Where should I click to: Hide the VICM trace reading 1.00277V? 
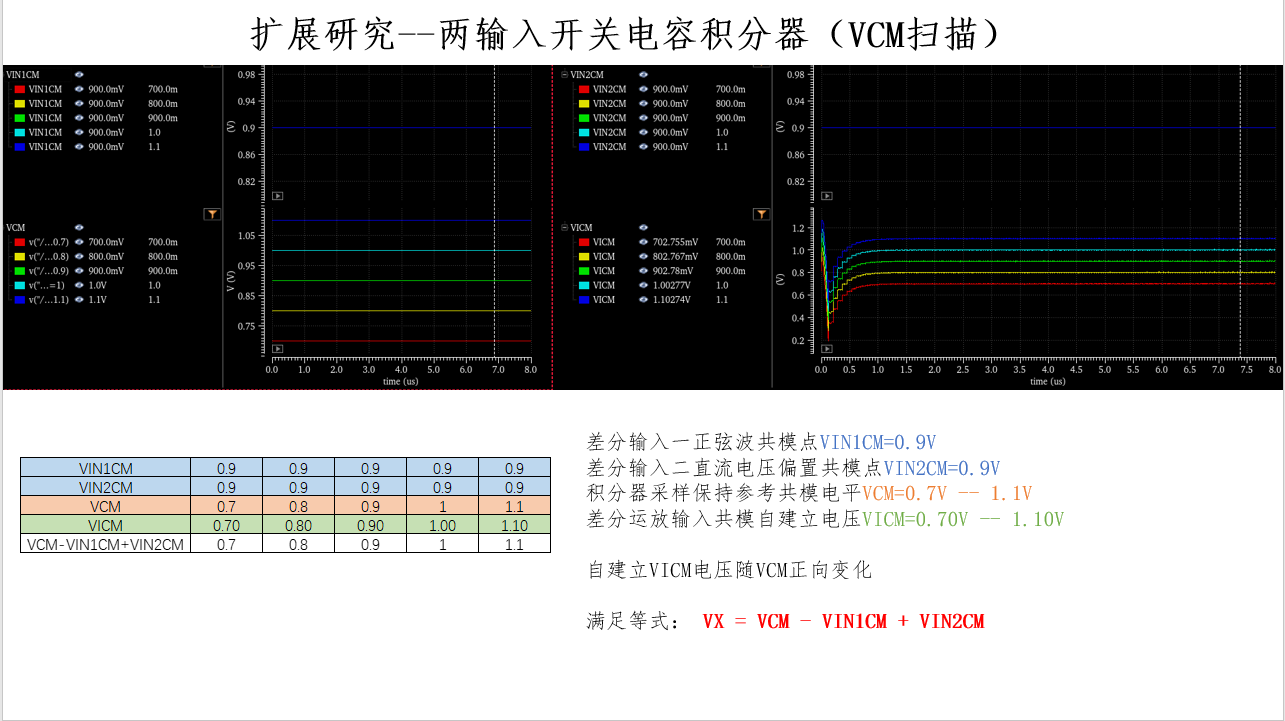pos(643,285)
